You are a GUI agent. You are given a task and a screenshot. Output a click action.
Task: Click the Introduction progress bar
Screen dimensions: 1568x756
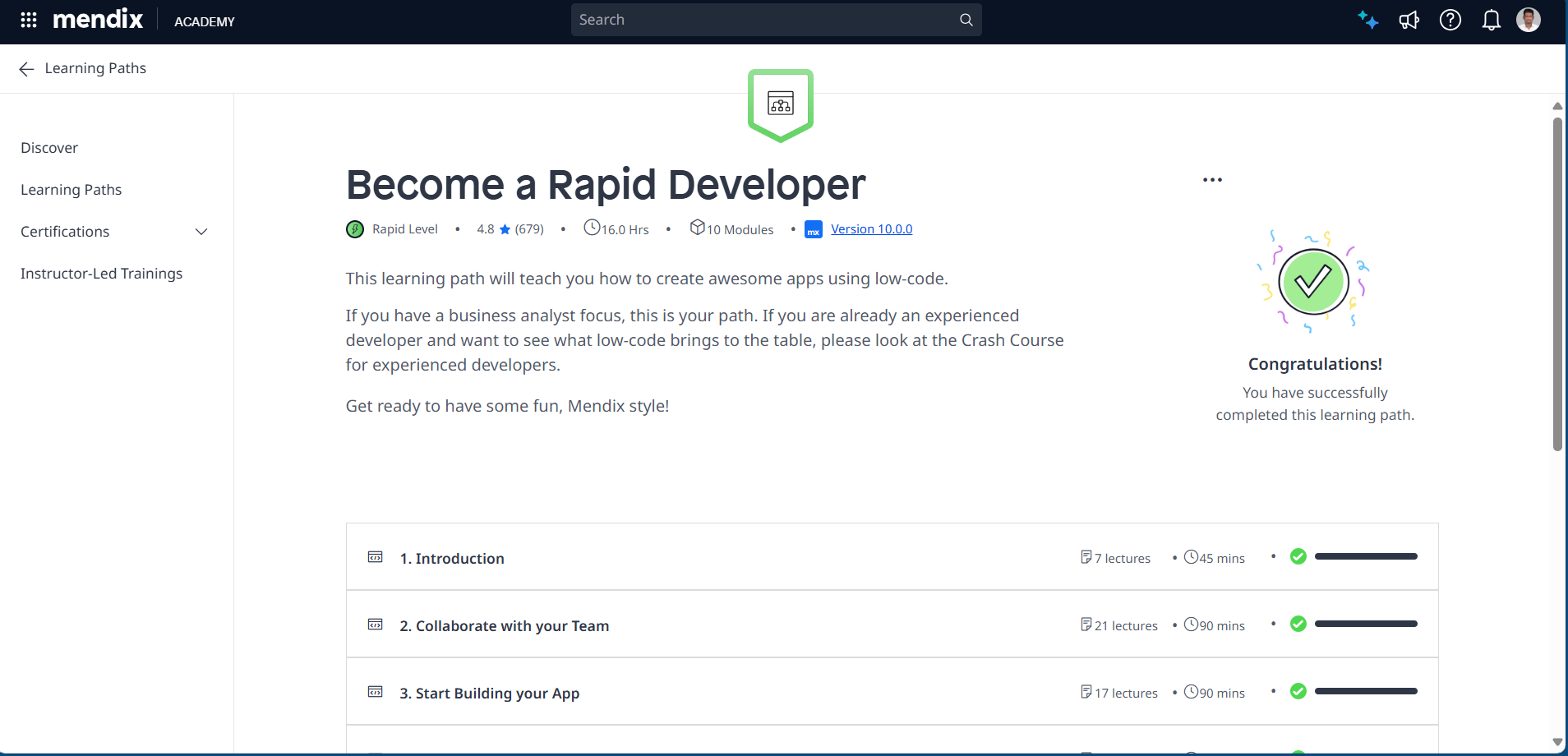coord(1366,556)
